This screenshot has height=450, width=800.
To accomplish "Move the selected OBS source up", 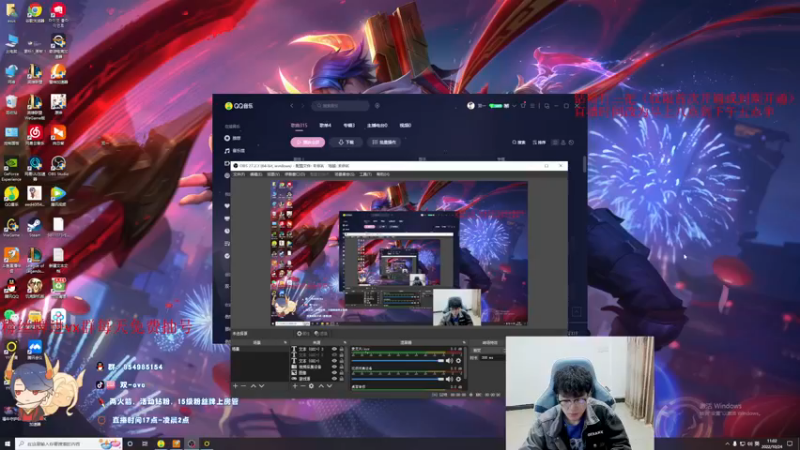I will click(321, 386).
